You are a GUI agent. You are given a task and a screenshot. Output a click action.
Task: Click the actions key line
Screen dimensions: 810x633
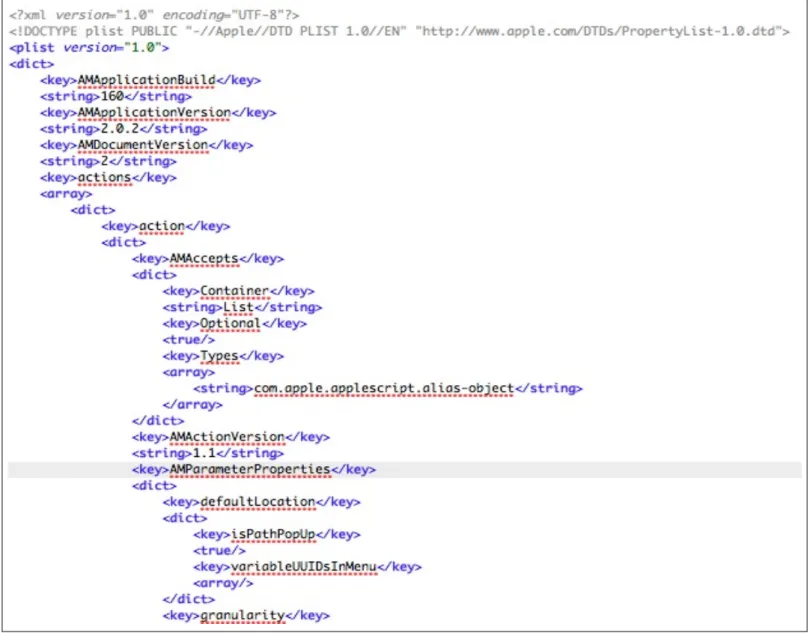pyautogui.click(x=108, y=177)
